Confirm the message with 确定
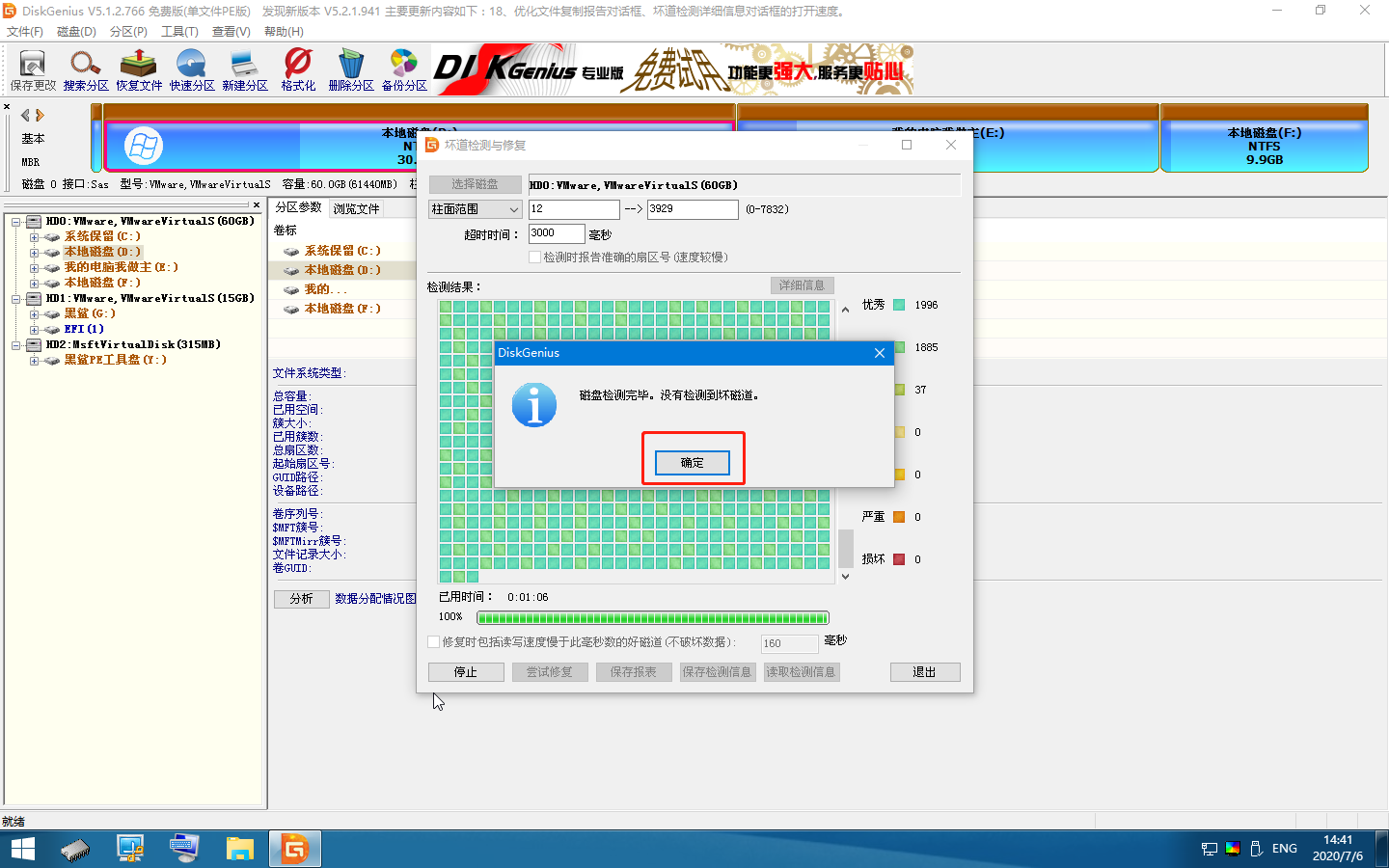Viewport: 1389px width, 868px height. pyautogui.click(x=693, y=463)
